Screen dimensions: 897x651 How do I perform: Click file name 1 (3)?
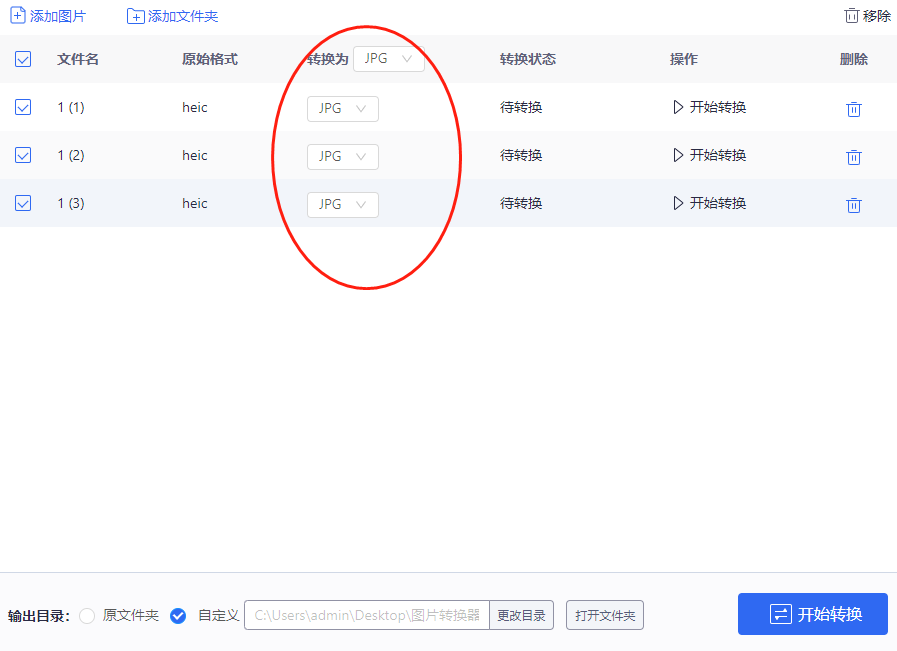pos(71,203)
